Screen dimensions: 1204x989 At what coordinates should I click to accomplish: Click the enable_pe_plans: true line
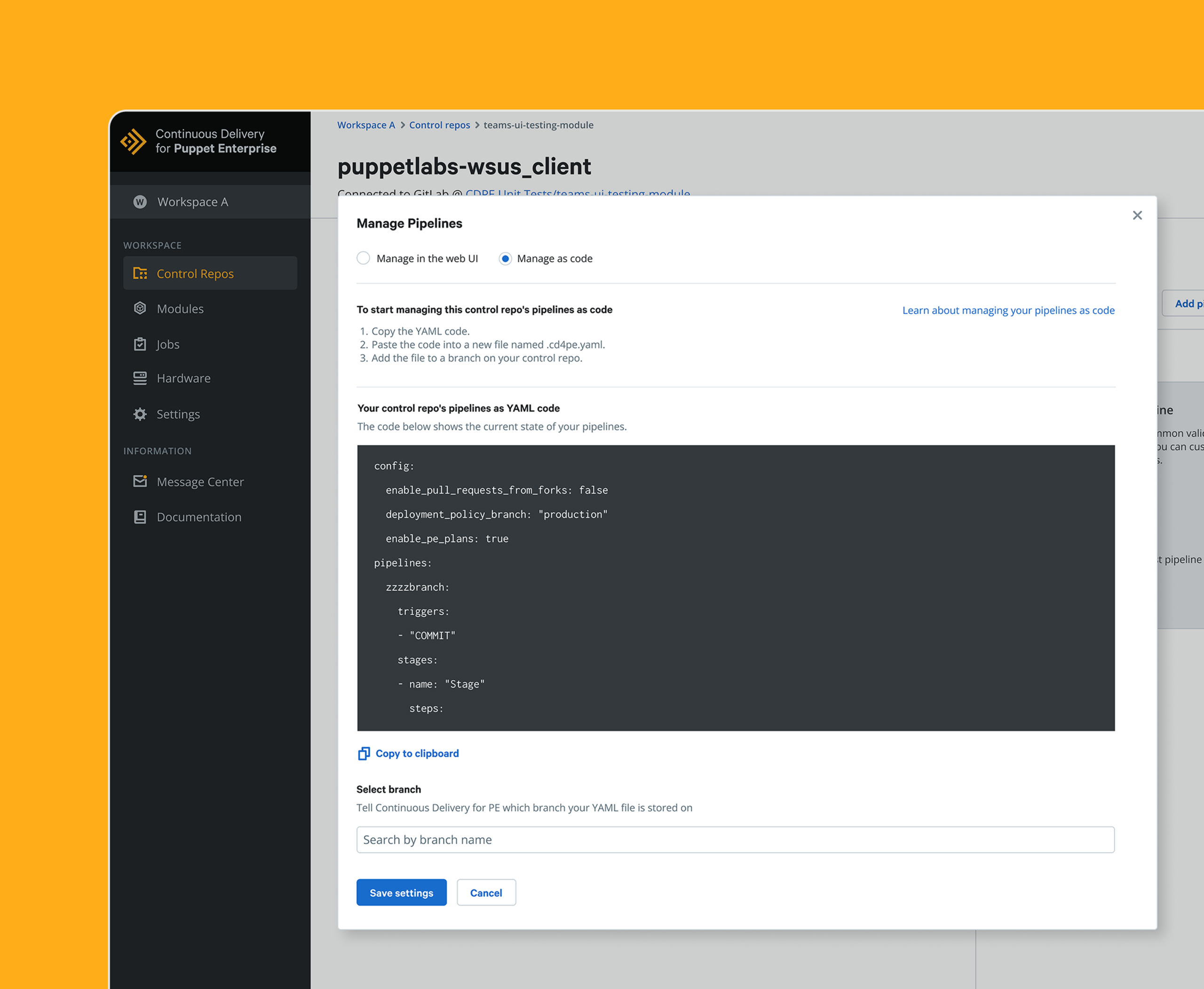click(x=447, y=538)
